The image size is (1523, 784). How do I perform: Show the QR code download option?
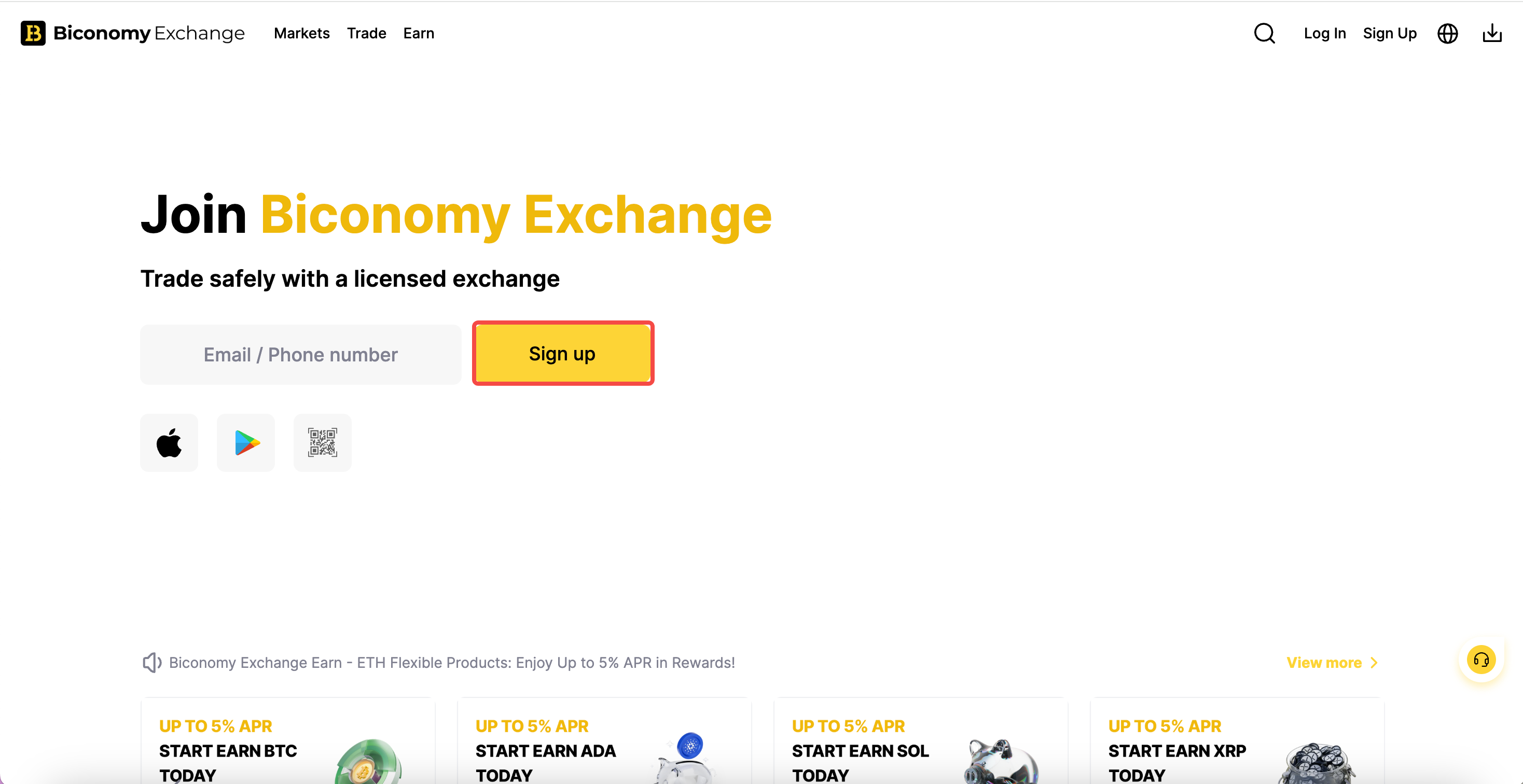tap(323, 442)
